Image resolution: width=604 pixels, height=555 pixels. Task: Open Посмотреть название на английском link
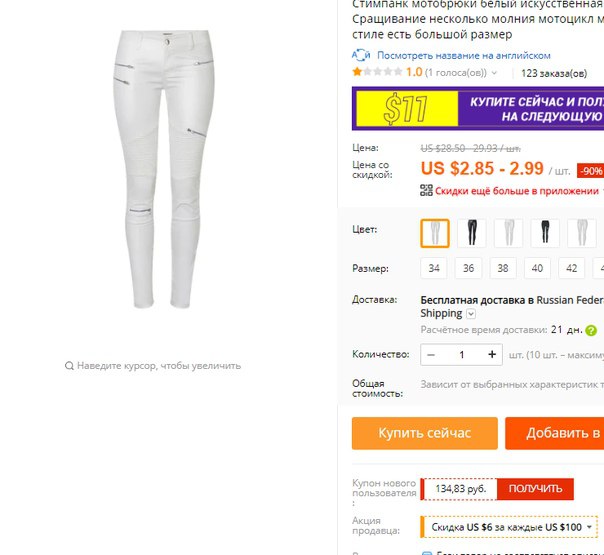(464, 56)
